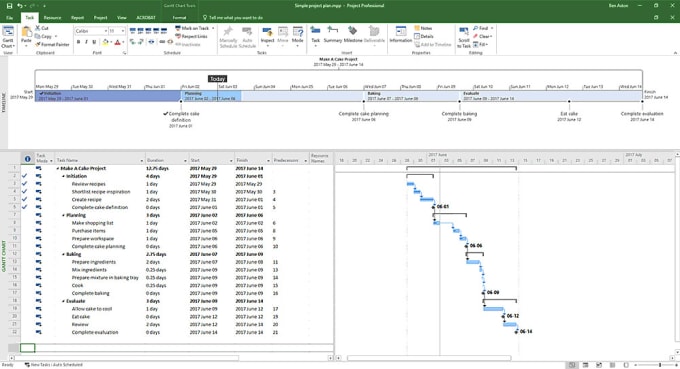Collapse the Planning summary task

(x=63, y=216)
